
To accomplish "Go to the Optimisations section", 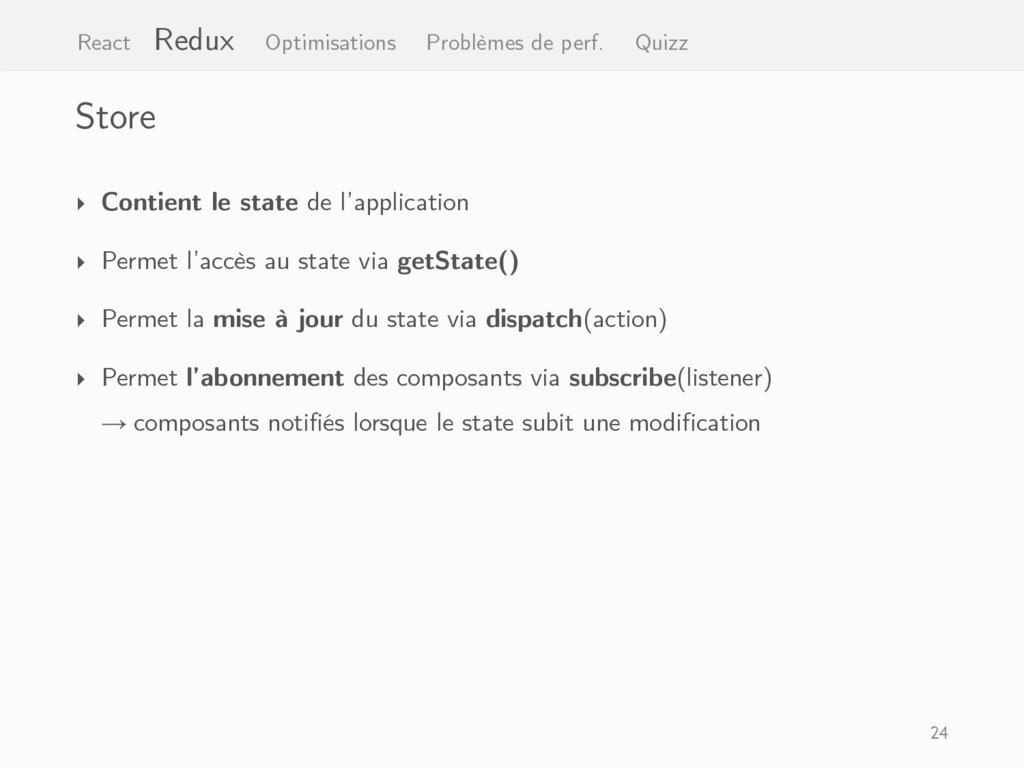I will [x=330, y=42].
